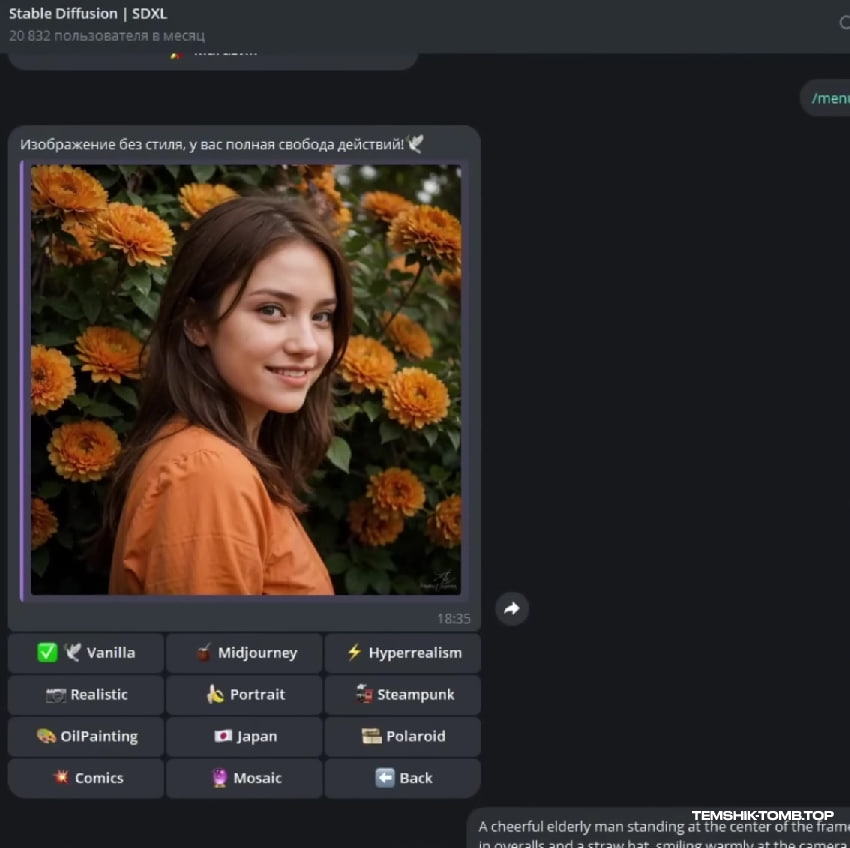Image resolution: width=850 pixels, height=848 pixels.
Task: Apply the Steampunk style
Action: (x=403, y=695)
